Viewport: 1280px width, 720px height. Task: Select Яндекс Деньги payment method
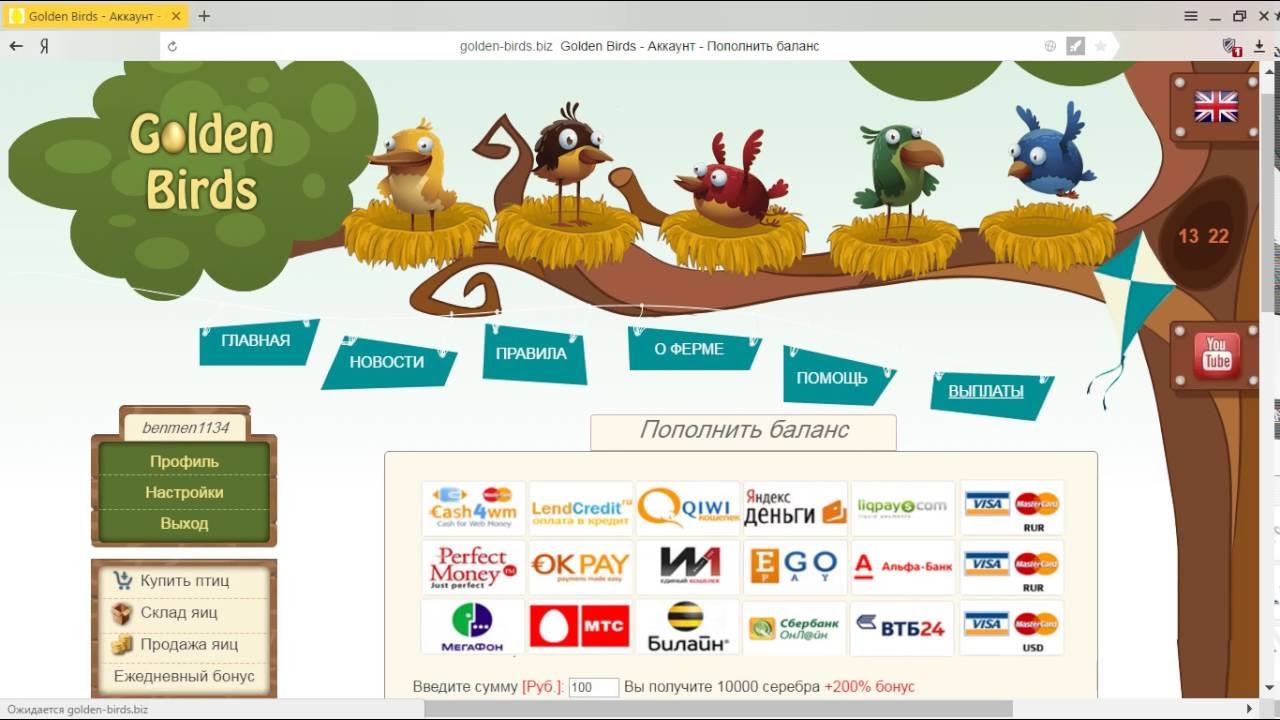[x=795, y=508]
